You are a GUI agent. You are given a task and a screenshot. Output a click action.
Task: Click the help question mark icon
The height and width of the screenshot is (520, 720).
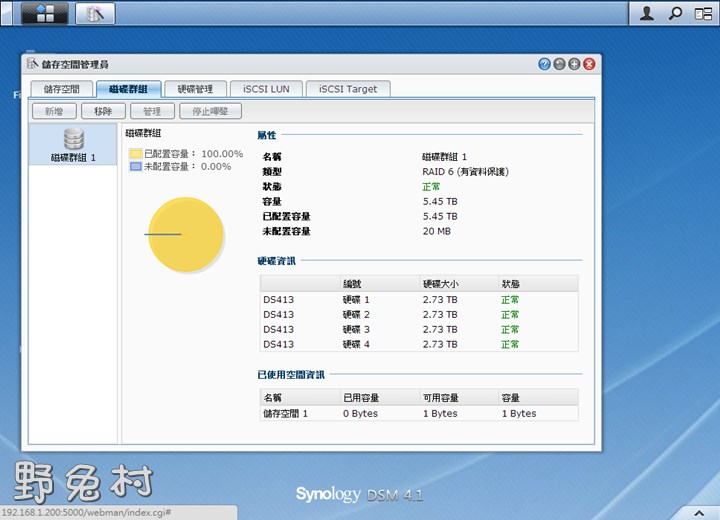click(x=544, y=64)
